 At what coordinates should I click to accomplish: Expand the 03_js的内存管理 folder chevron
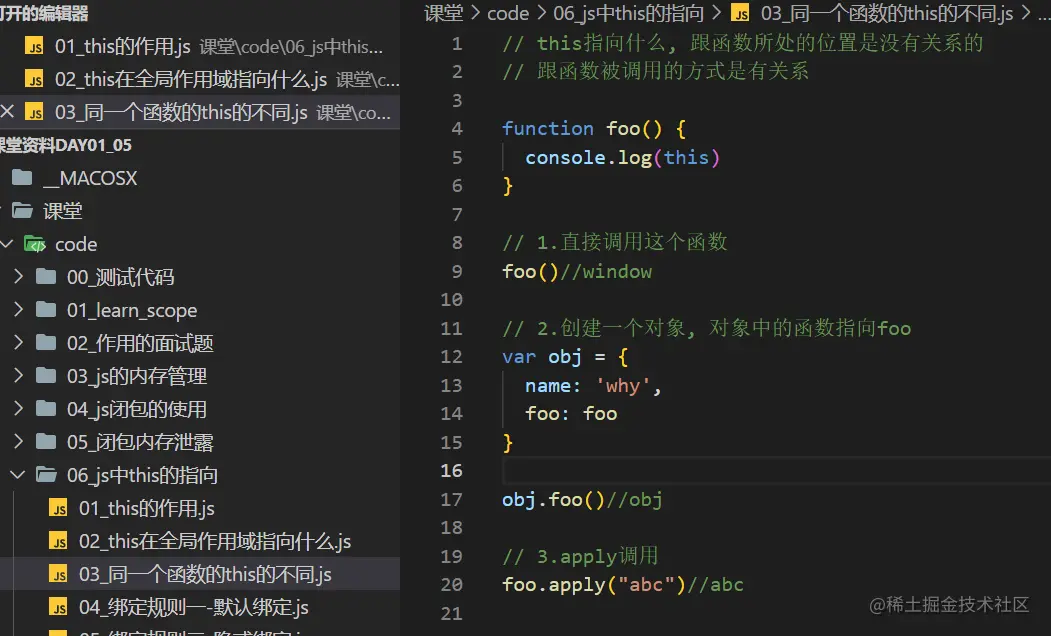click(19, 375)
